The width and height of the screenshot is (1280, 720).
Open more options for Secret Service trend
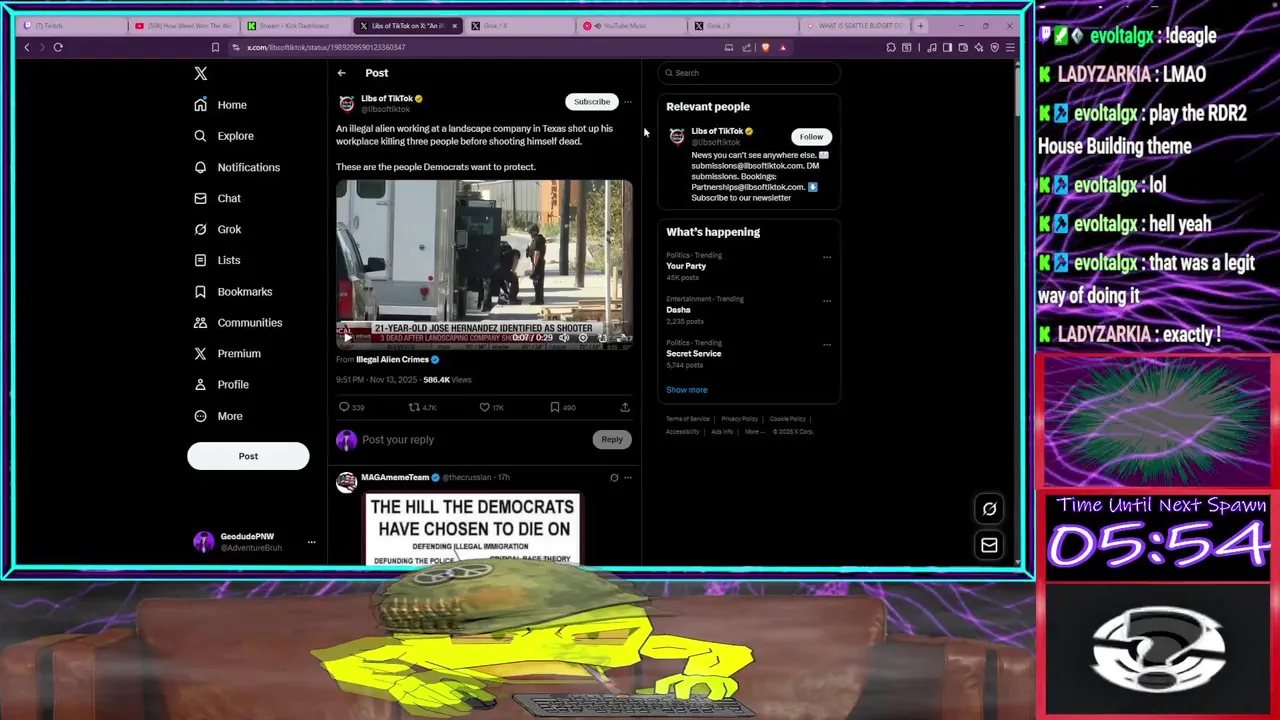pyautogui.click(x=827, y=344)
